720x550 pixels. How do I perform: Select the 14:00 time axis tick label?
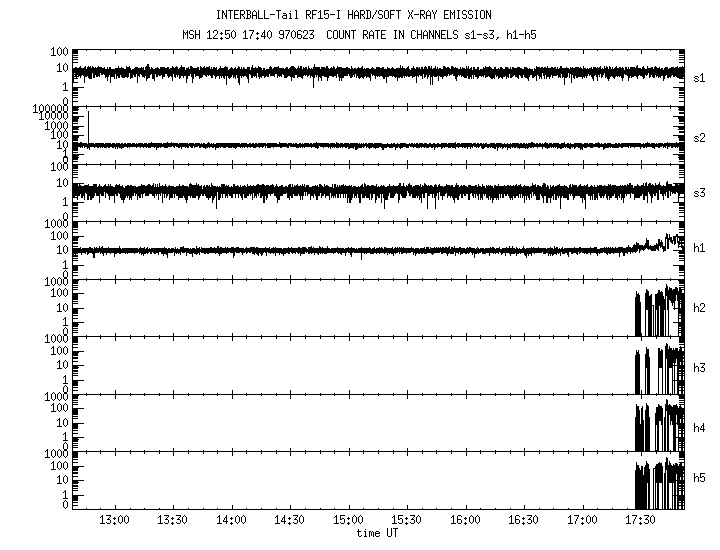(x=232, y=521)
